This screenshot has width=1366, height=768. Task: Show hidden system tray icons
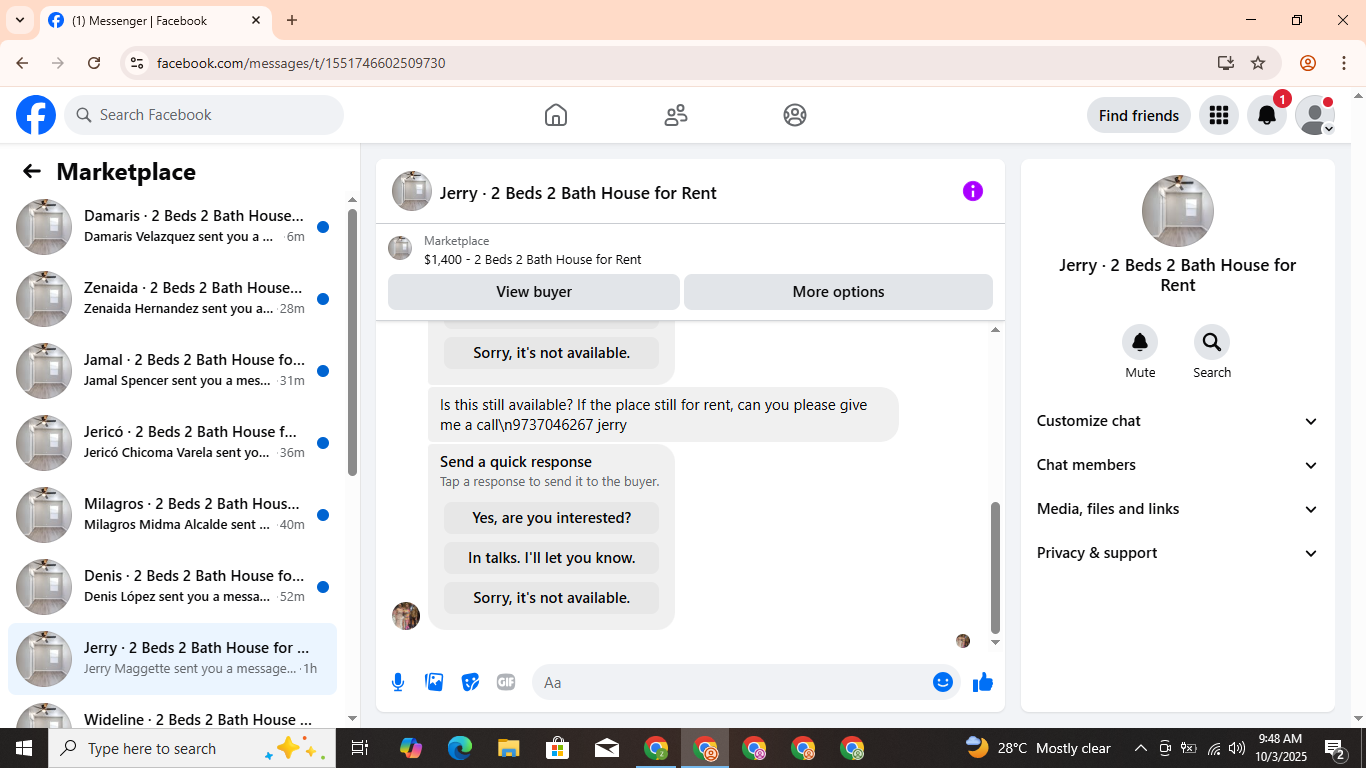click(x=1140, y=748)
